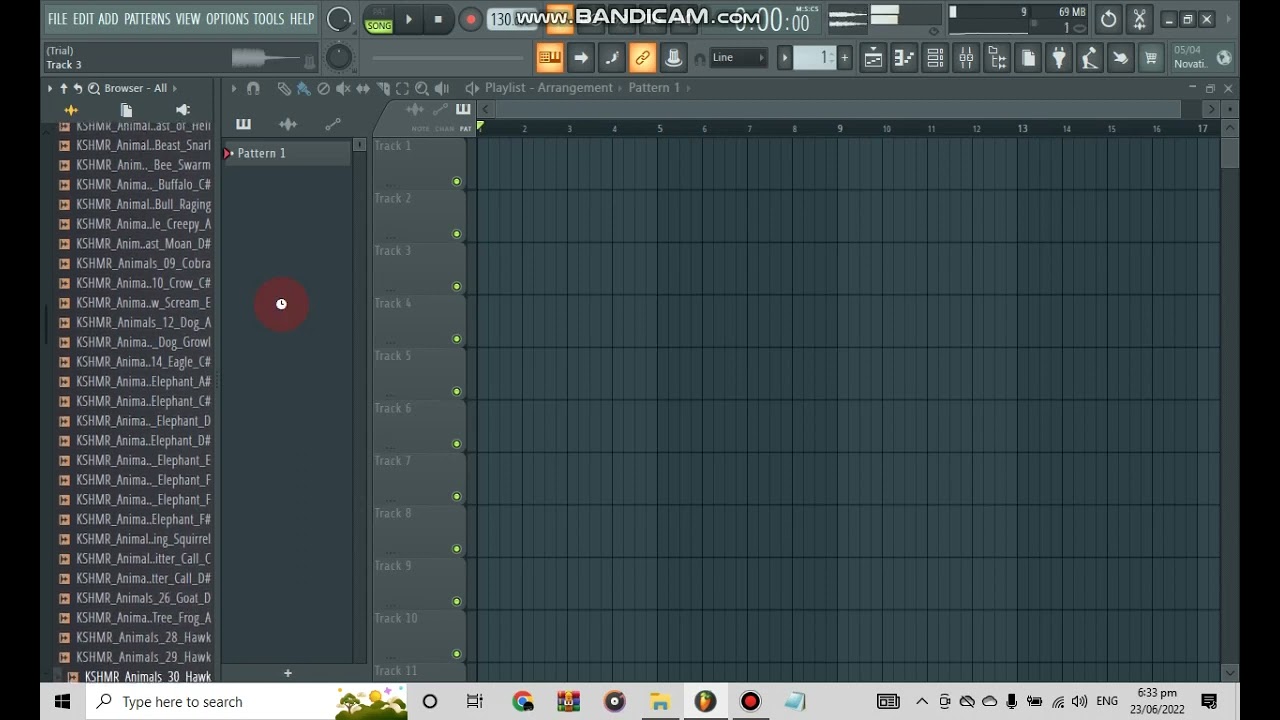The image size is (1280, 720).
Task: Pick the Zoom magnifier tool in playlist
Action: coord(422,89)
